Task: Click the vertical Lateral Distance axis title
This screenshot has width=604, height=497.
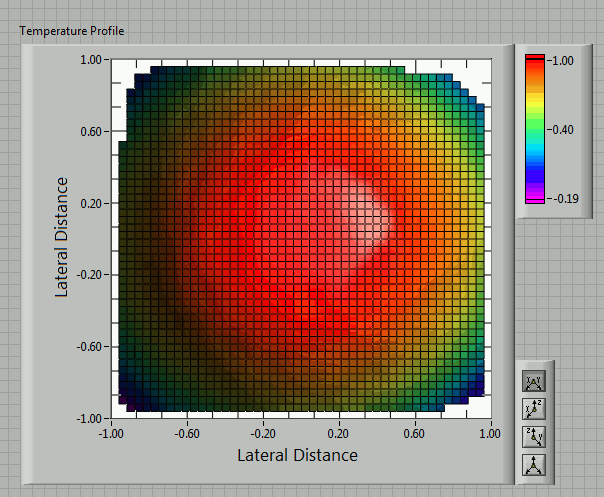Action: pyautogui.click(x=62, y=237)
